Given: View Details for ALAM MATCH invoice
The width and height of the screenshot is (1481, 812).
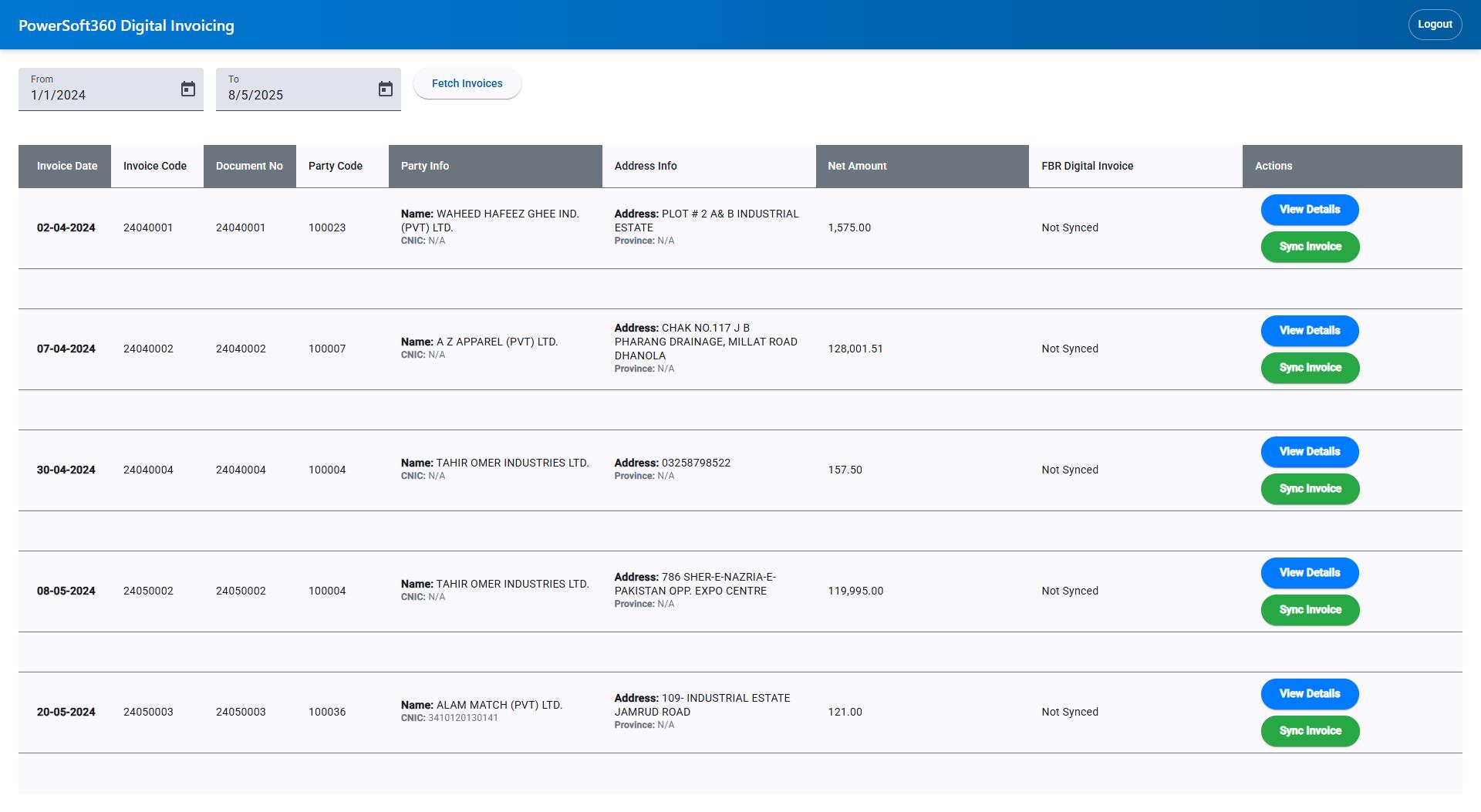Looking at the screenshot, I should 1309,693.
